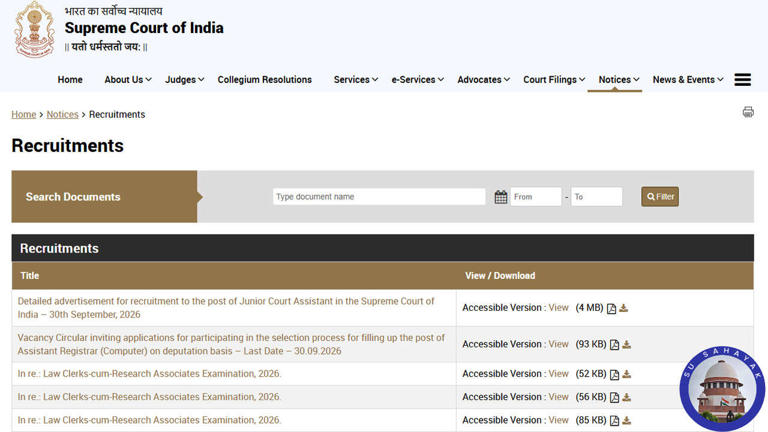The height and width of the screenshot is (432, 768).
Task: Open the hamburger menu icon
Action: 743,79
